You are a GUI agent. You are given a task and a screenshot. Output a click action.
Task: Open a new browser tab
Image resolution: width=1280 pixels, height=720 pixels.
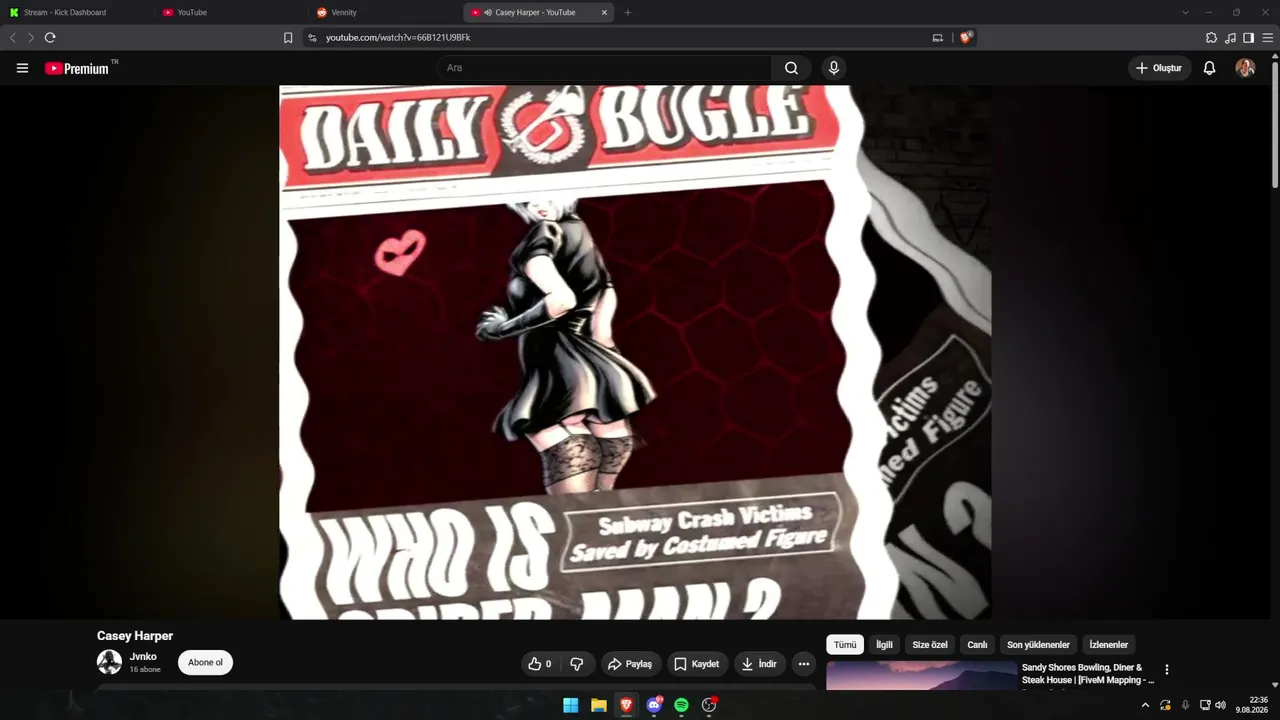628,13
